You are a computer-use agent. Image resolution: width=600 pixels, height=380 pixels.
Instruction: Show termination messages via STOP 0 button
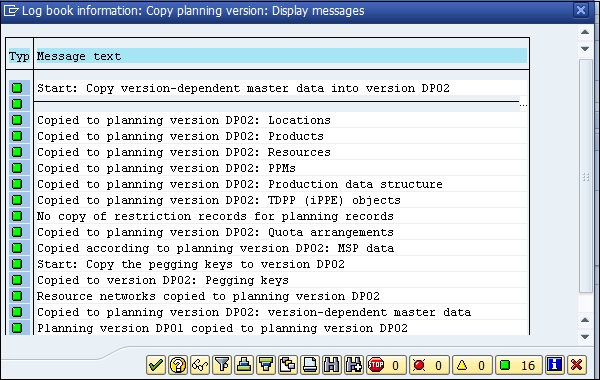(x=386, y=365)
